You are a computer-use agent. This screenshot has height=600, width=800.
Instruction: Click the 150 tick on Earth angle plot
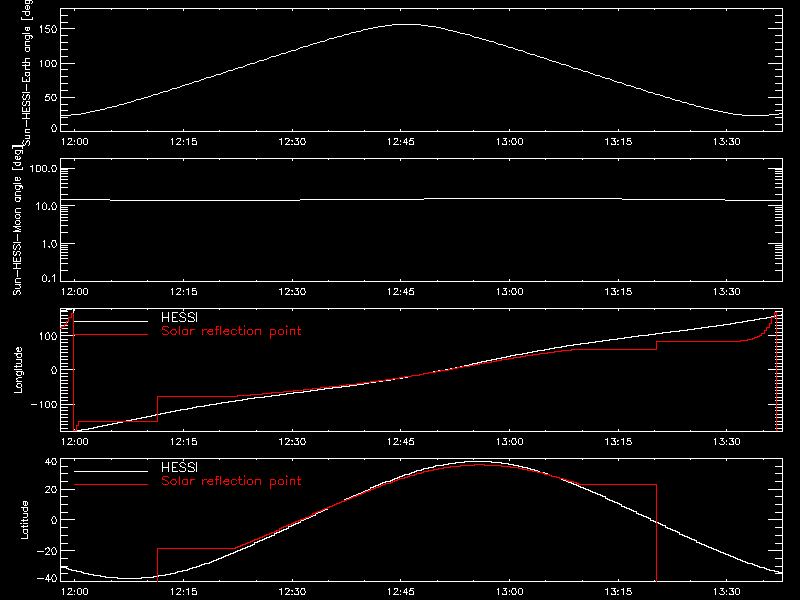click(50, 29)
